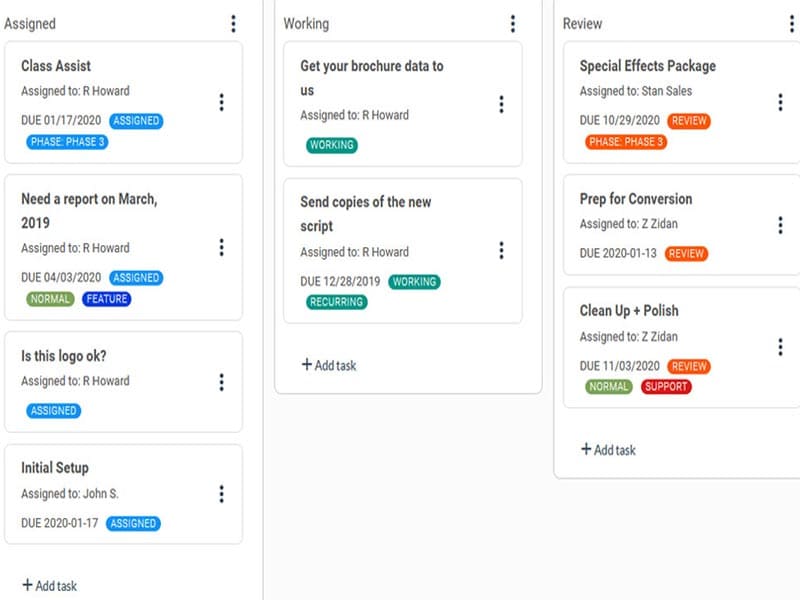Open 'Is this logo ok?' card menu
800x600 pixels.
221,382
